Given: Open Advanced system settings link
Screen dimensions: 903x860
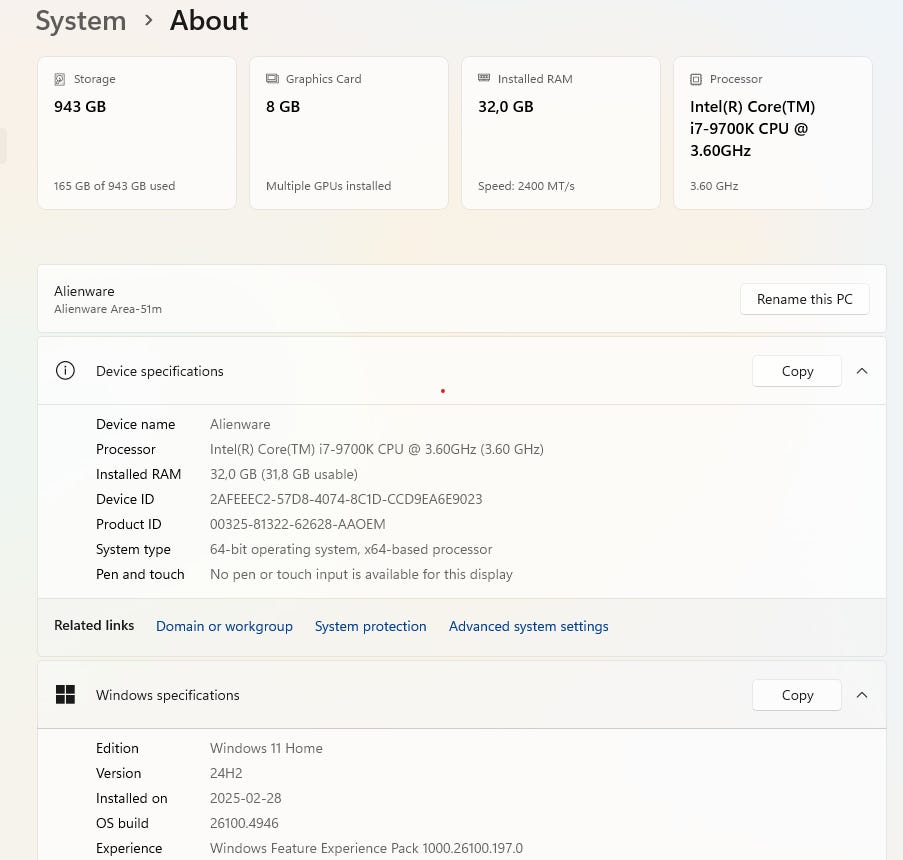Looking at the screenshot, I should 528,626.
